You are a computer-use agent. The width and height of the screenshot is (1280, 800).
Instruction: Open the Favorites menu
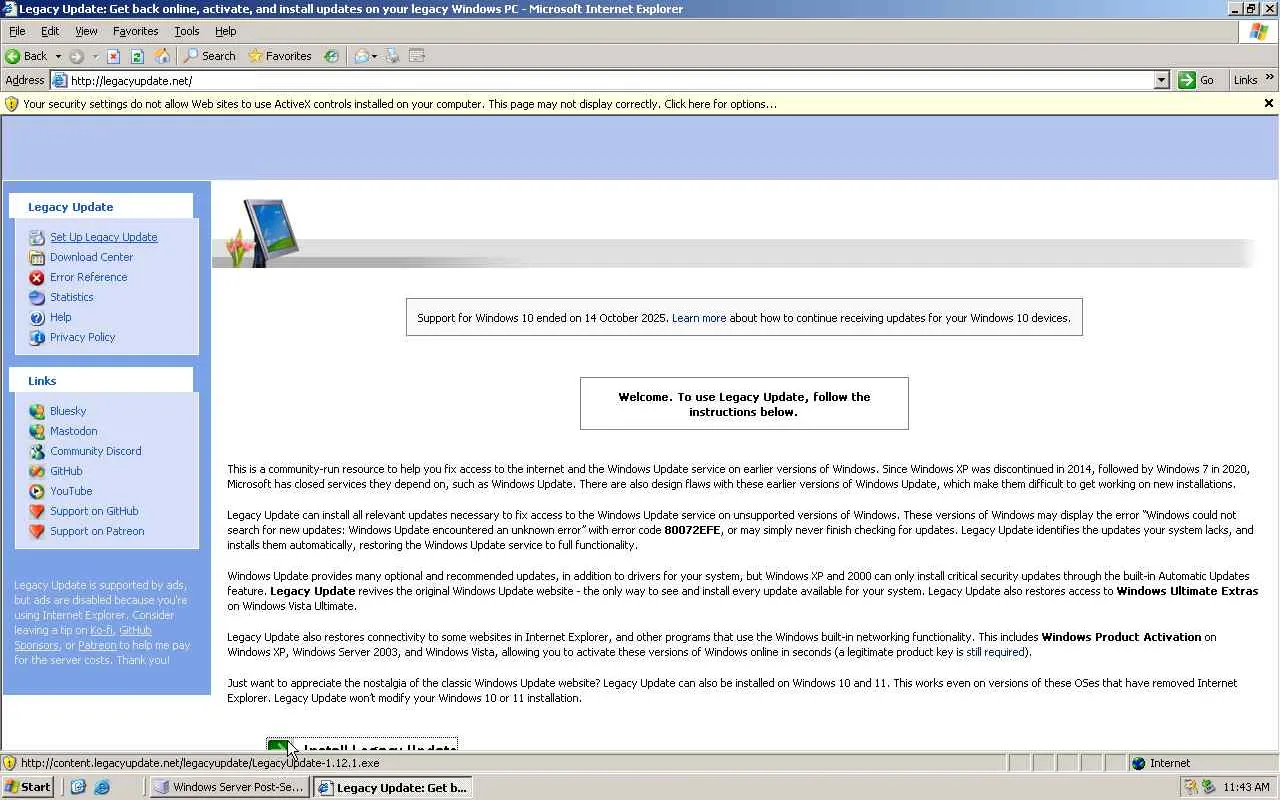point(136,31)
